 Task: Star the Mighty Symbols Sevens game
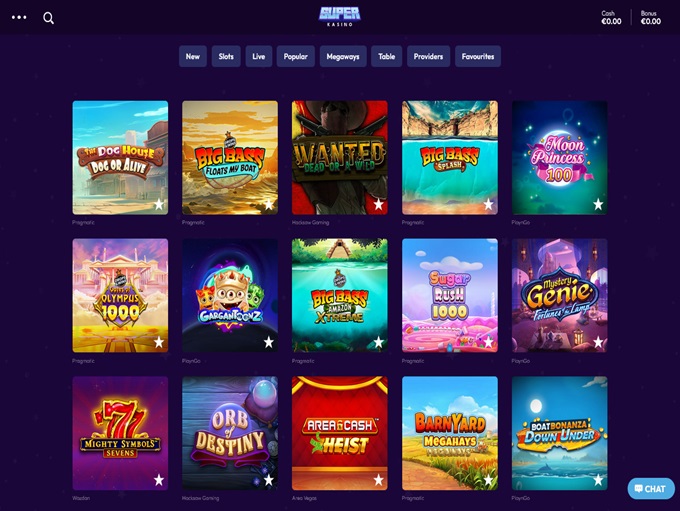click(159, 480)
